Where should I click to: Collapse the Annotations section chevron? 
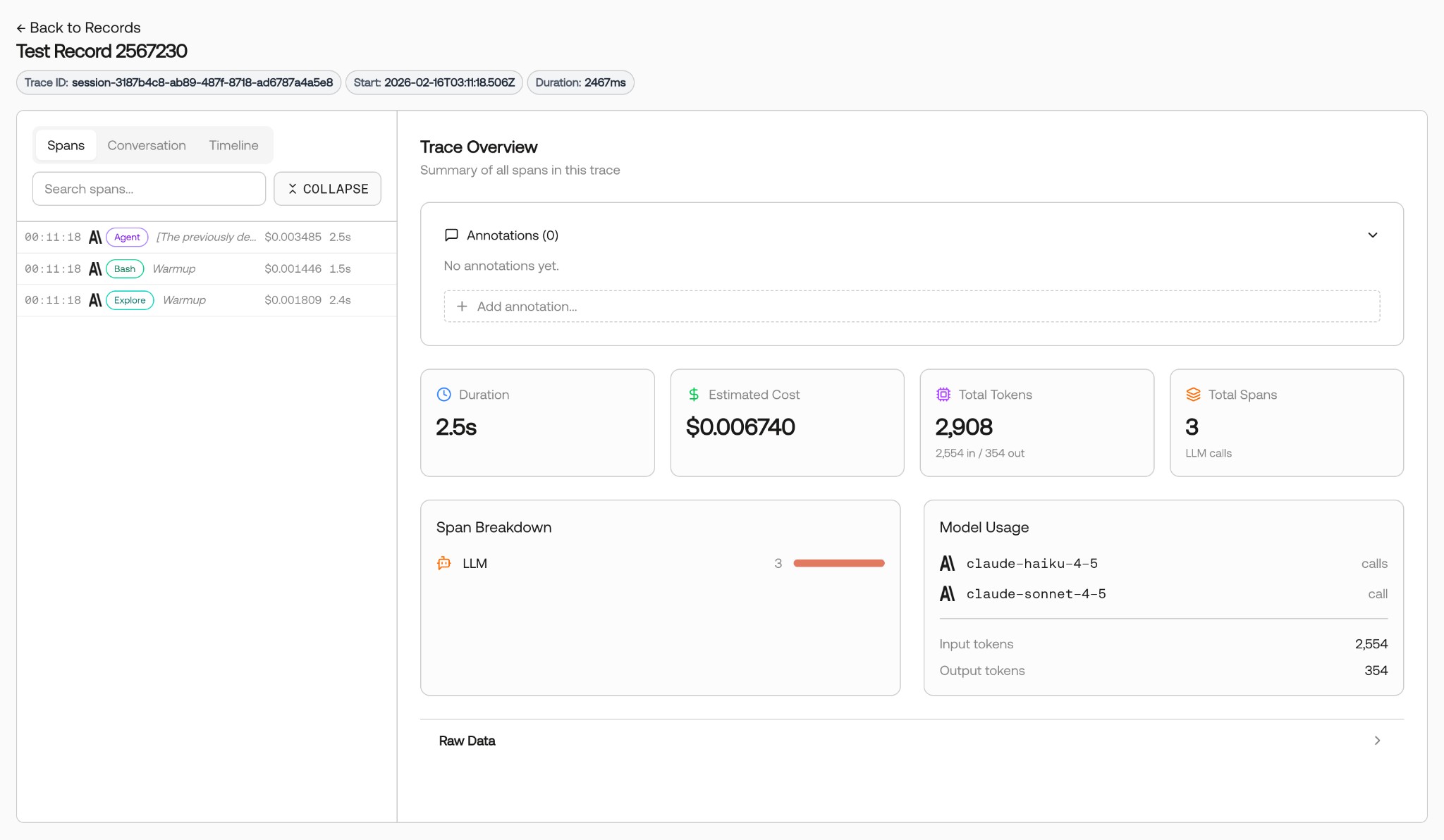pyautogui.click(x=1373, y=235)
